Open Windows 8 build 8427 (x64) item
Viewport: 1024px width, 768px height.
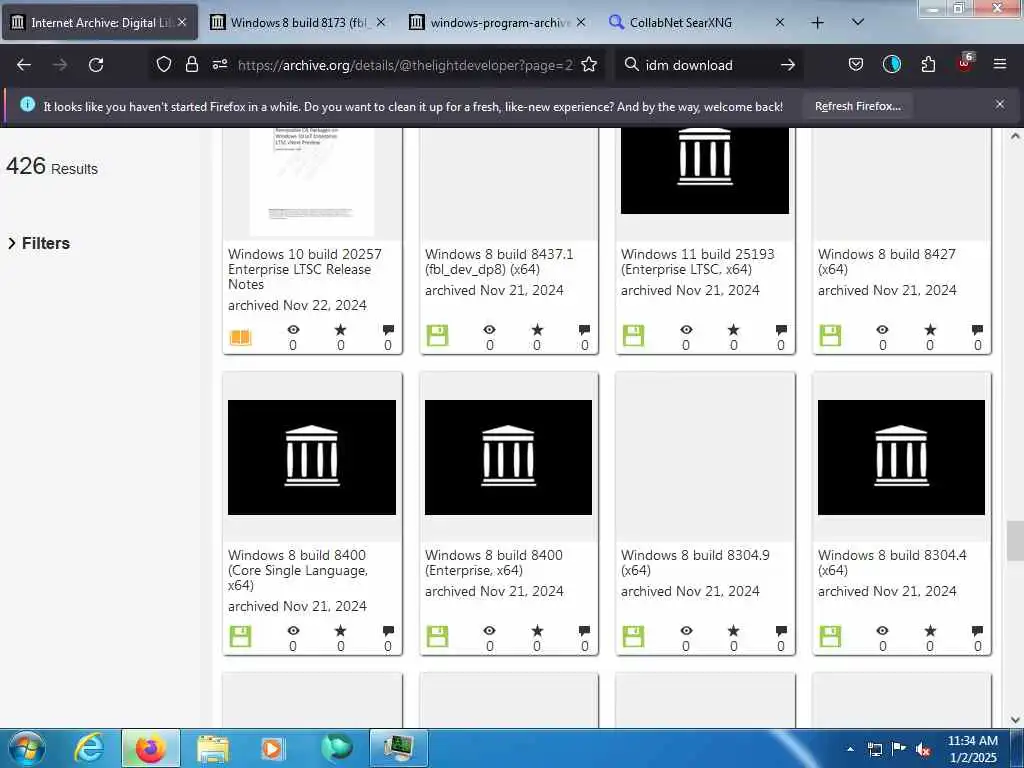tap(886, 261)
